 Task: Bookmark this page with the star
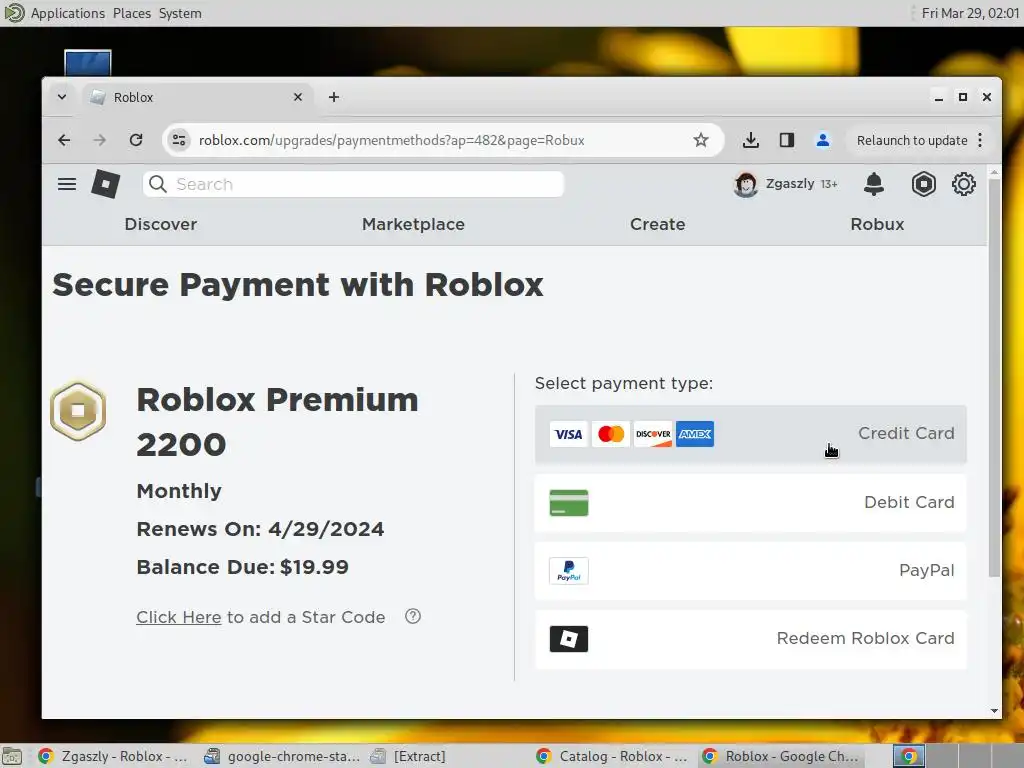pos(701,140)
